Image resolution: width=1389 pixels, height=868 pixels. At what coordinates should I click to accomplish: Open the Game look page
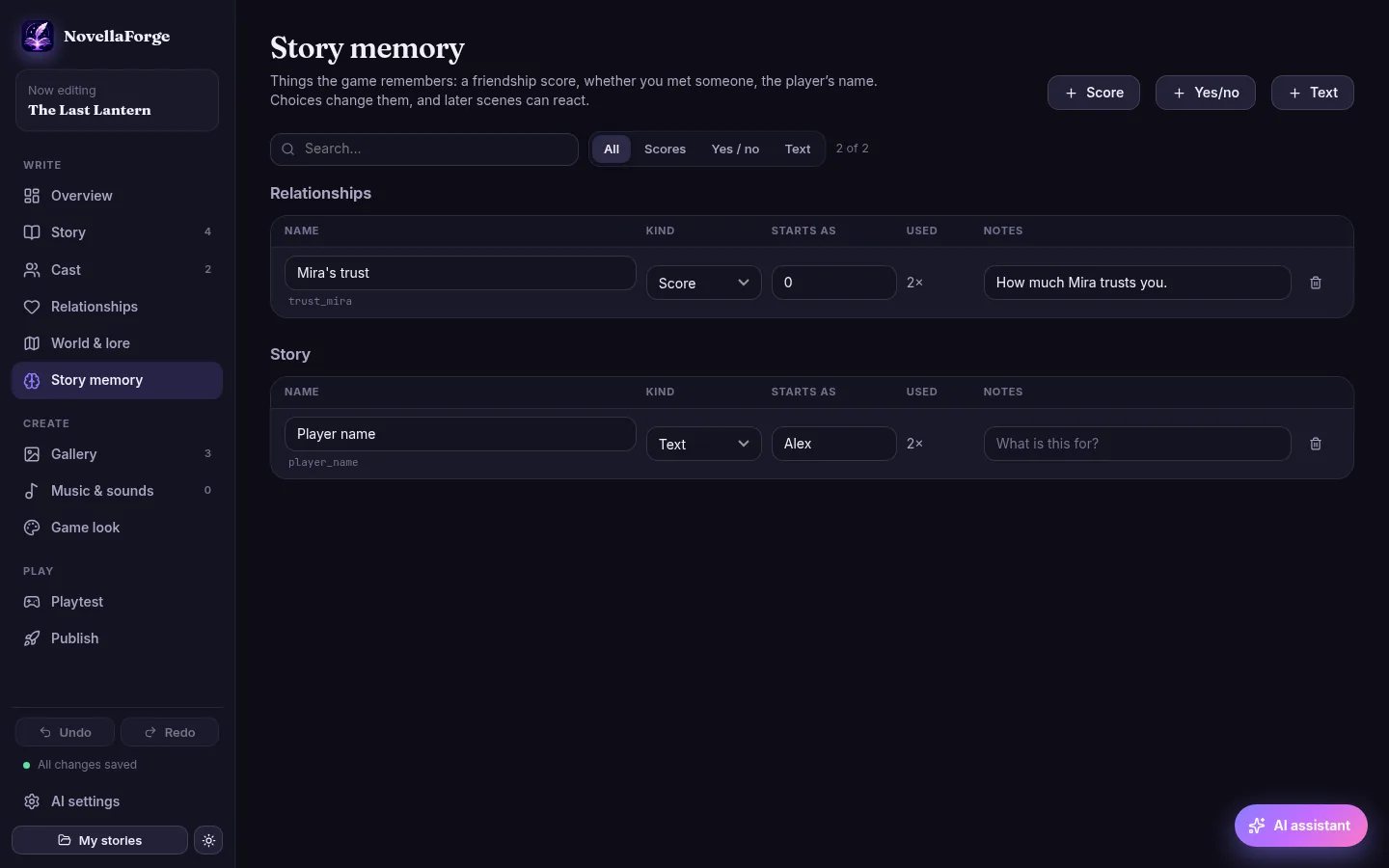point(117,528)
